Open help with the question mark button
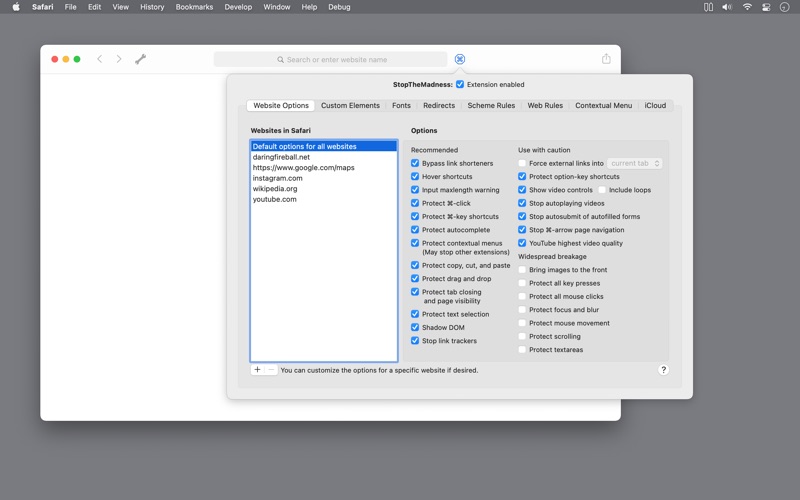 click(x=663, y=370)
